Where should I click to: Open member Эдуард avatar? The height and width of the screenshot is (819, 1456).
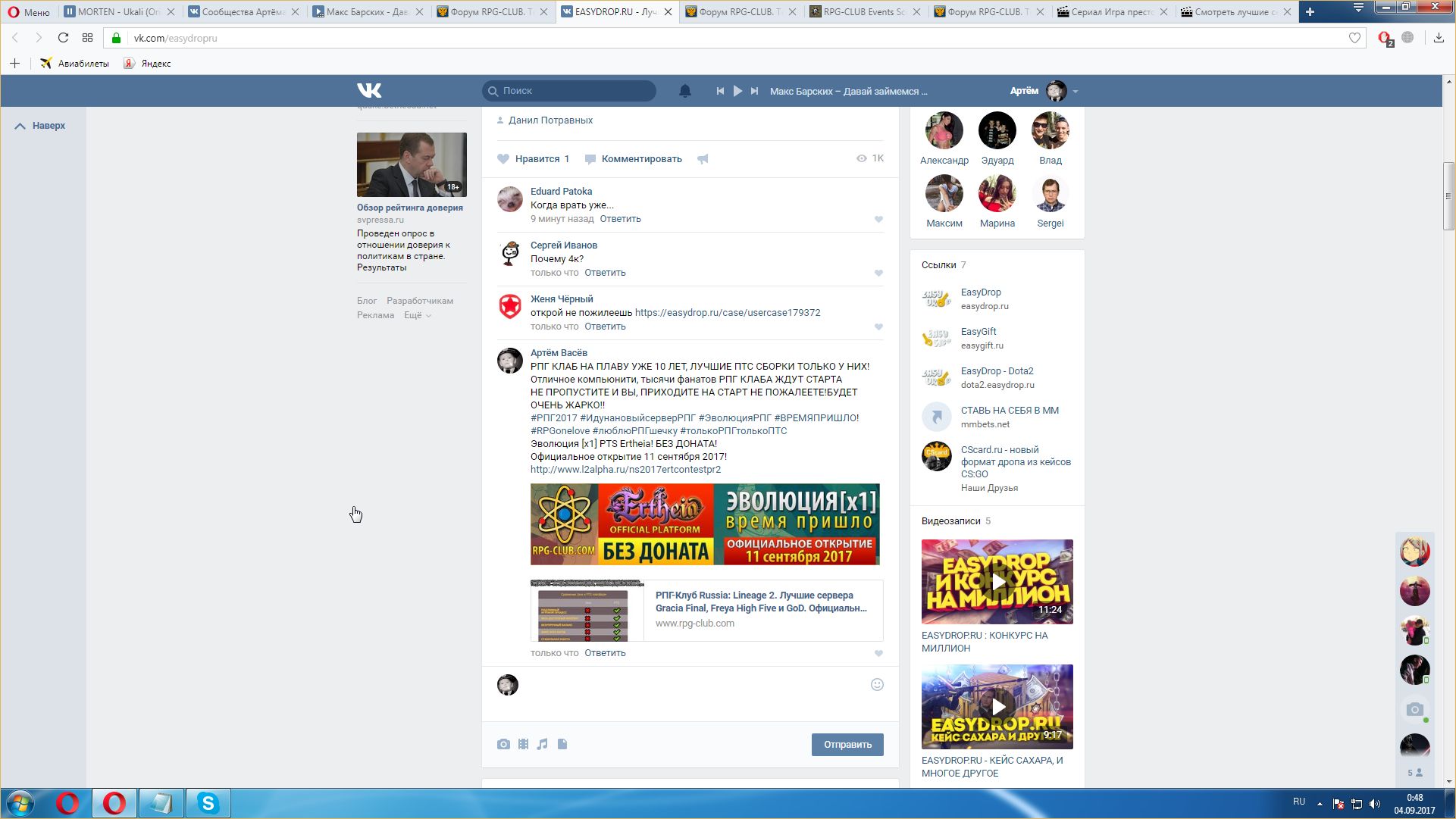[x=997, y=130]
